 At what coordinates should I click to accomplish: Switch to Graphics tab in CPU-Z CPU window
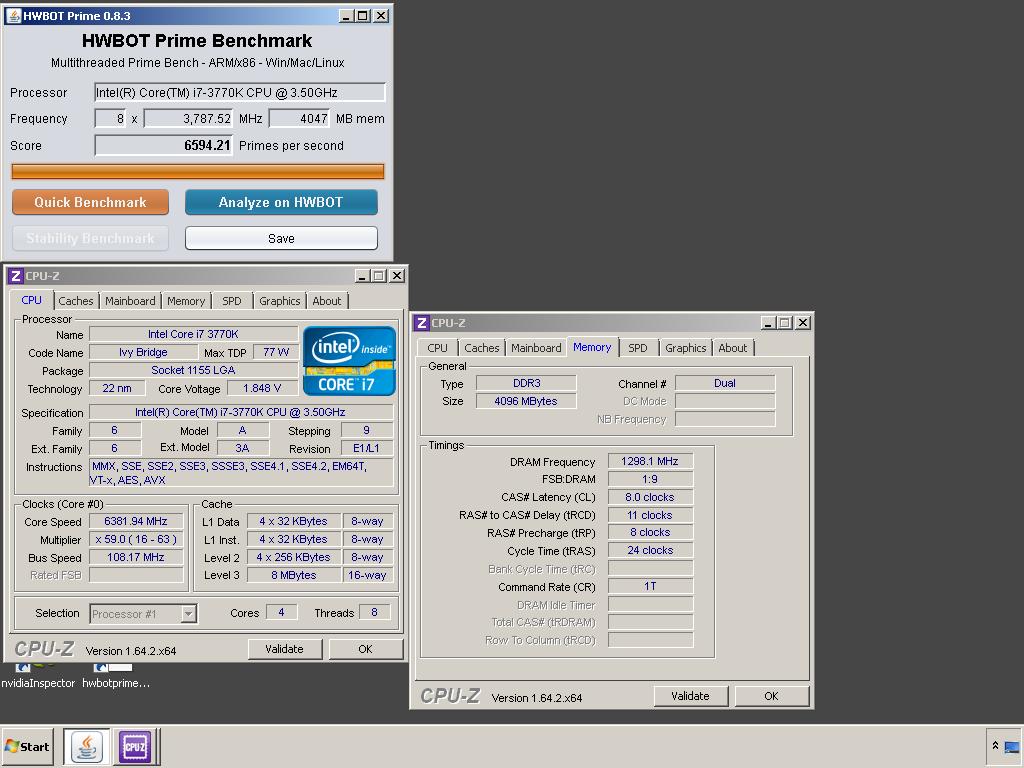pos(280,301)
